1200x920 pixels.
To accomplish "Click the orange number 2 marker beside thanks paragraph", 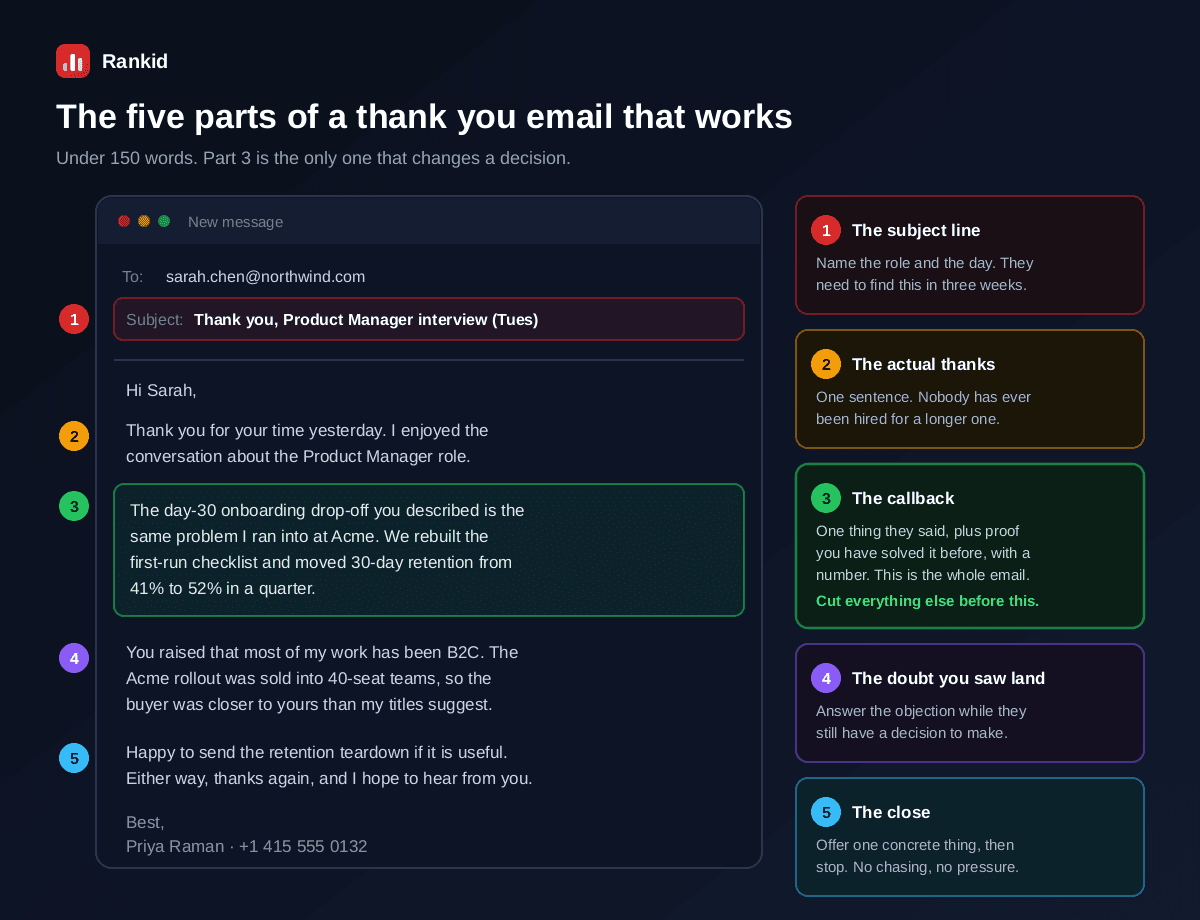I will coord(74,436).
